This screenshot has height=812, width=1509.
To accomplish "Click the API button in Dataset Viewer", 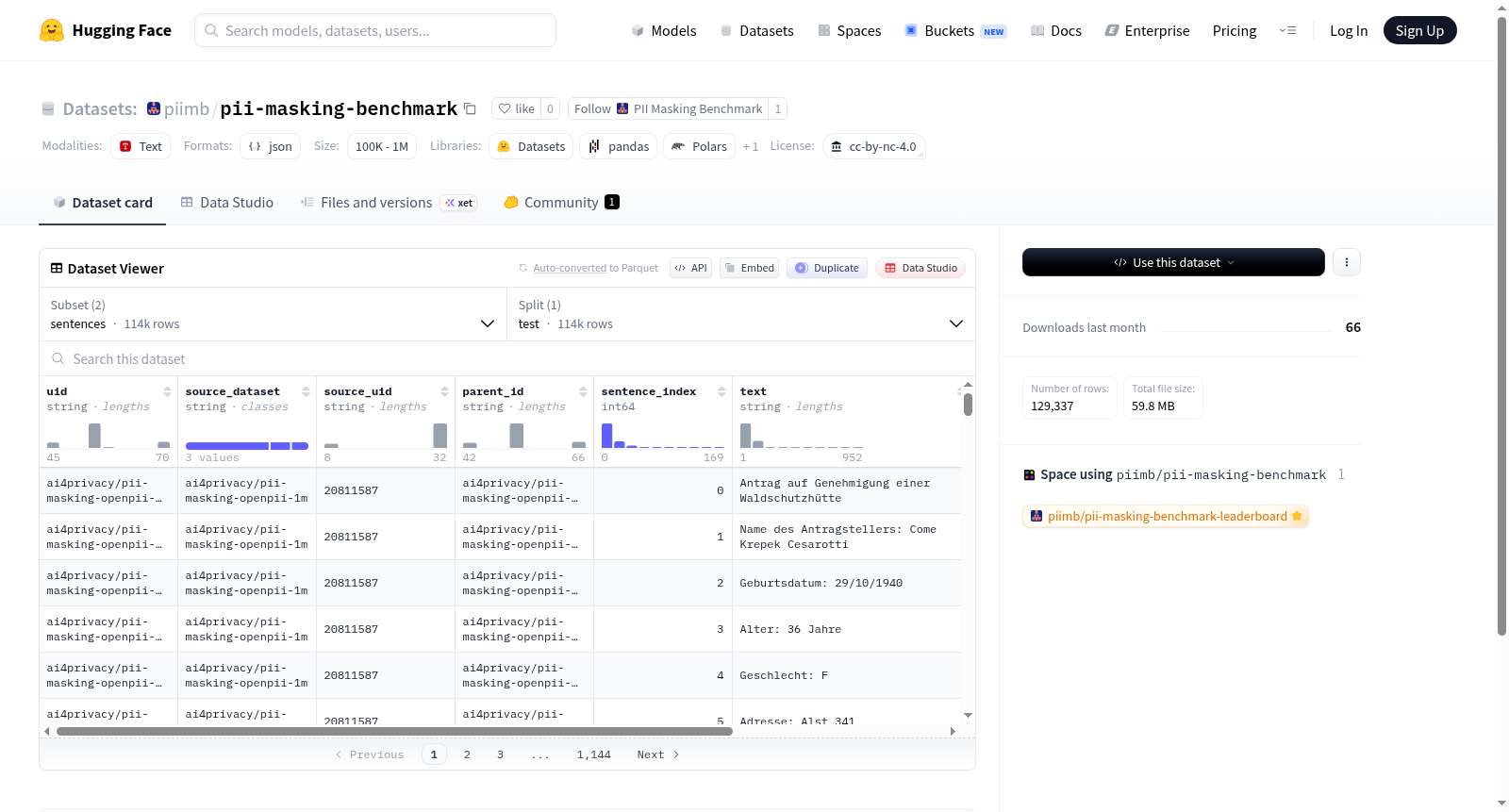I will (690, 268).
